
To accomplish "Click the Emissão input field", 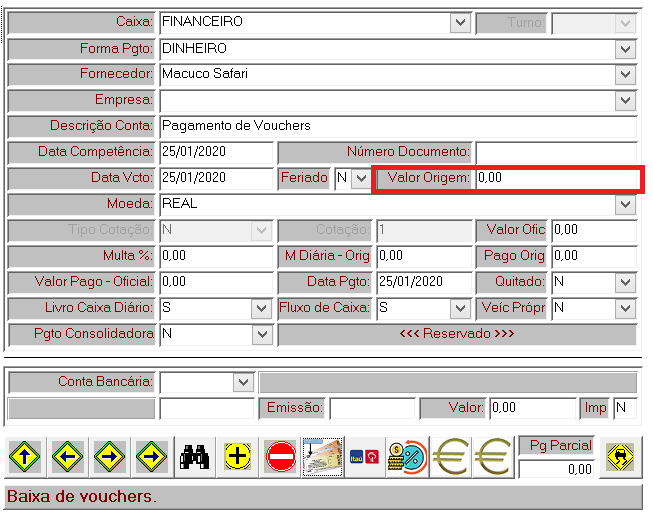I will click(x=372, y=408).
